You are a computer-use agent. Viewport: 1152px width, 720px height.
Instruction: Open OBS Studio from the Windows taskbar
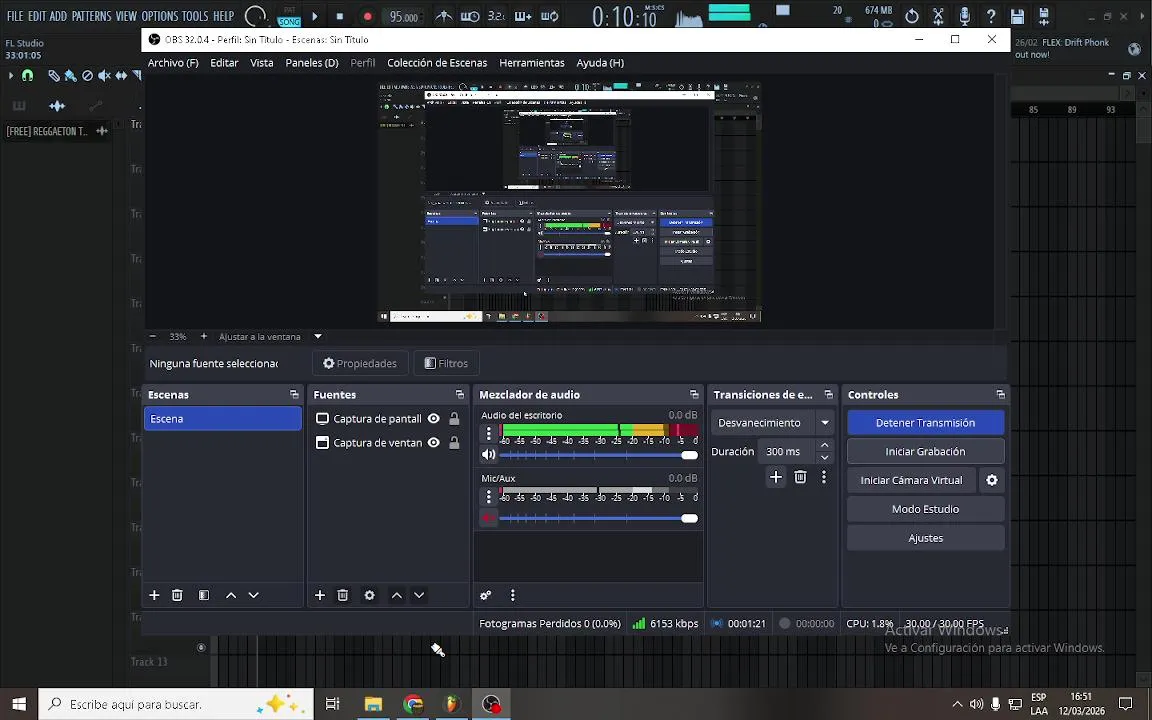pyautogui.click(x=491, y=704)
